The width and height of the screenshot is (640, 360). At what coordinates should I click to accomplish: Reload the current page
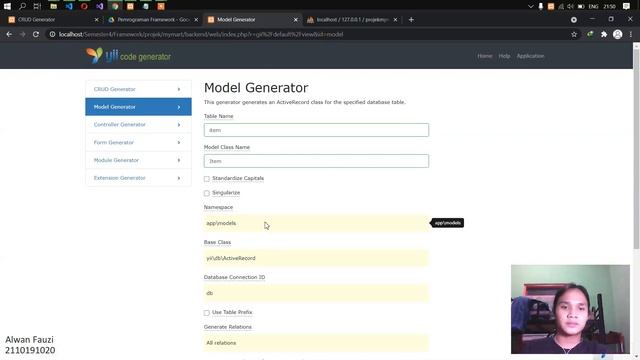(36, 34)
